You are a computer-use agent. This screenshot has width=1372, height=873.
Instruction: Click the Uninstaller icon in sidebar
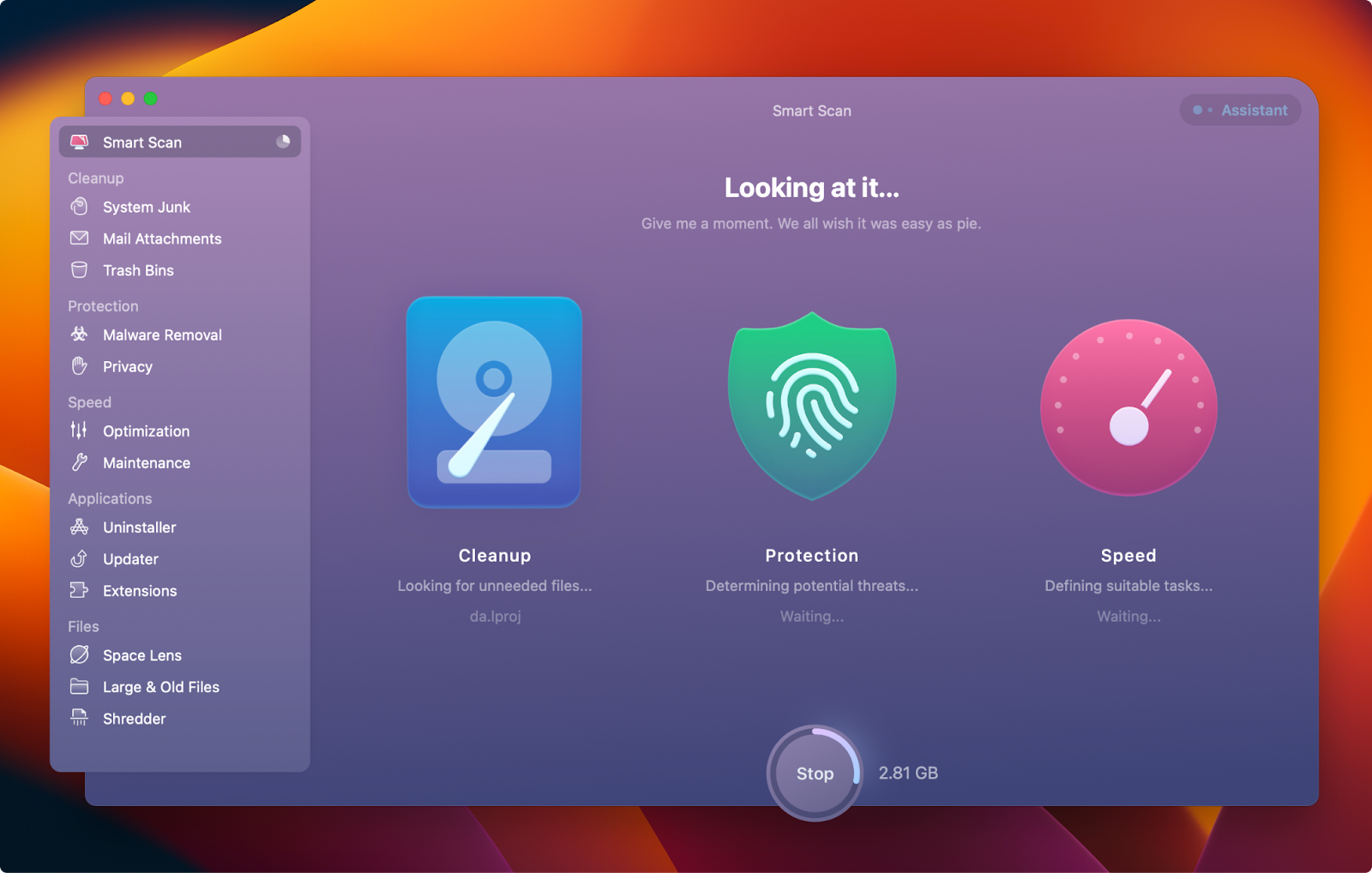click(79, 527)
